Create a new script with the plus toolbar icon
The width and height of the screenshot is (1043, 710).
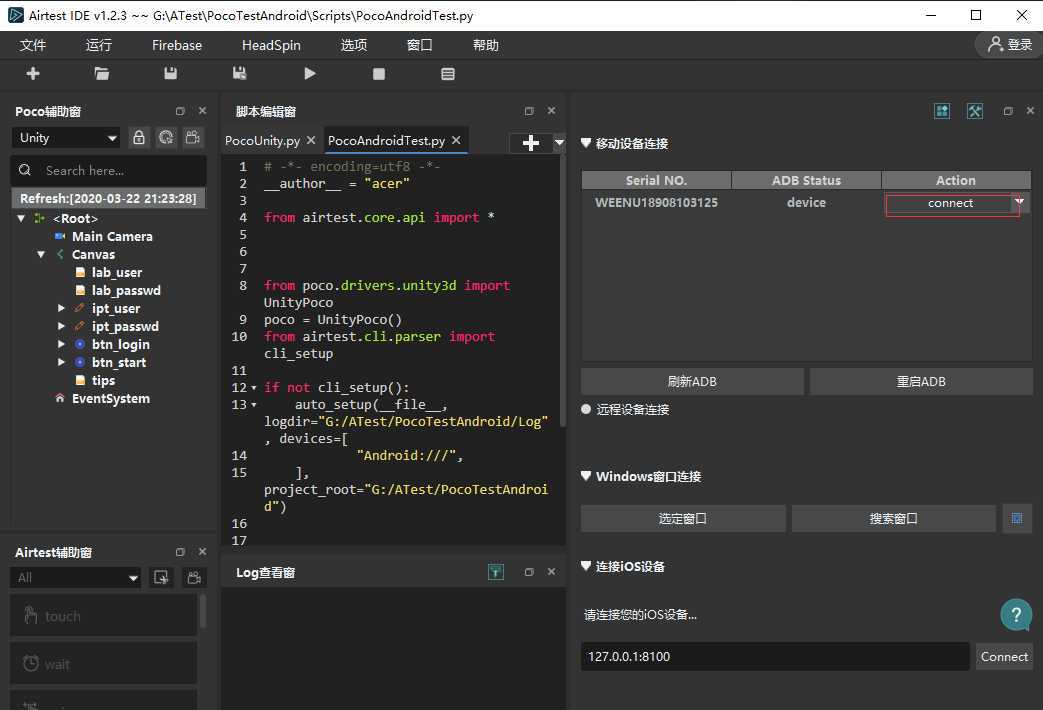pos(33,74)
